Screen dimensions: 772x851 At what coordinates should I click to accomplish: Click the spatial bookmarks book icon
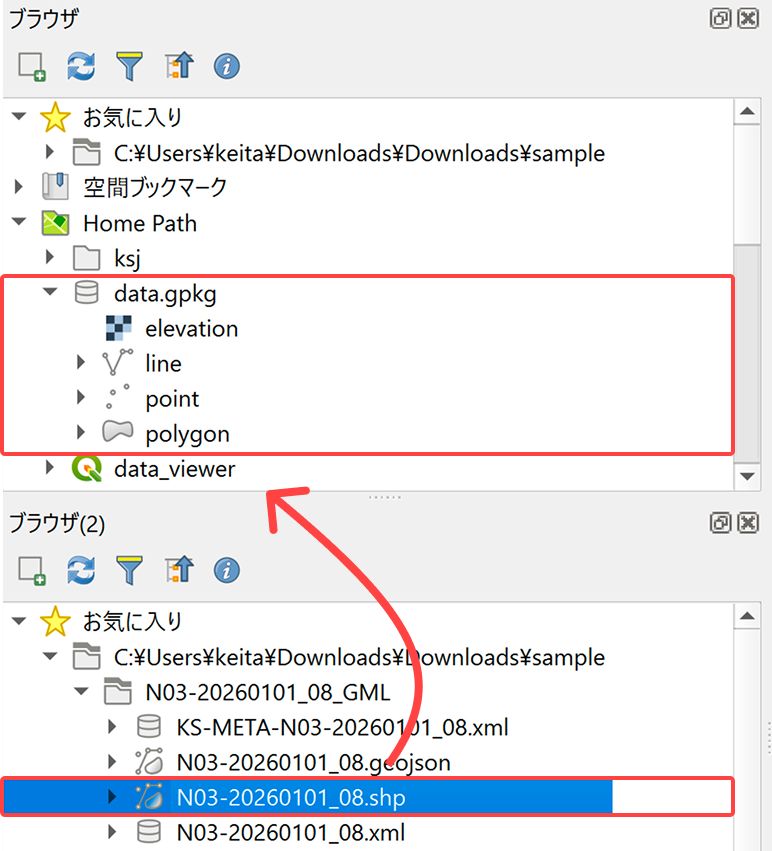pyautogui.click(x=55, y=186)
